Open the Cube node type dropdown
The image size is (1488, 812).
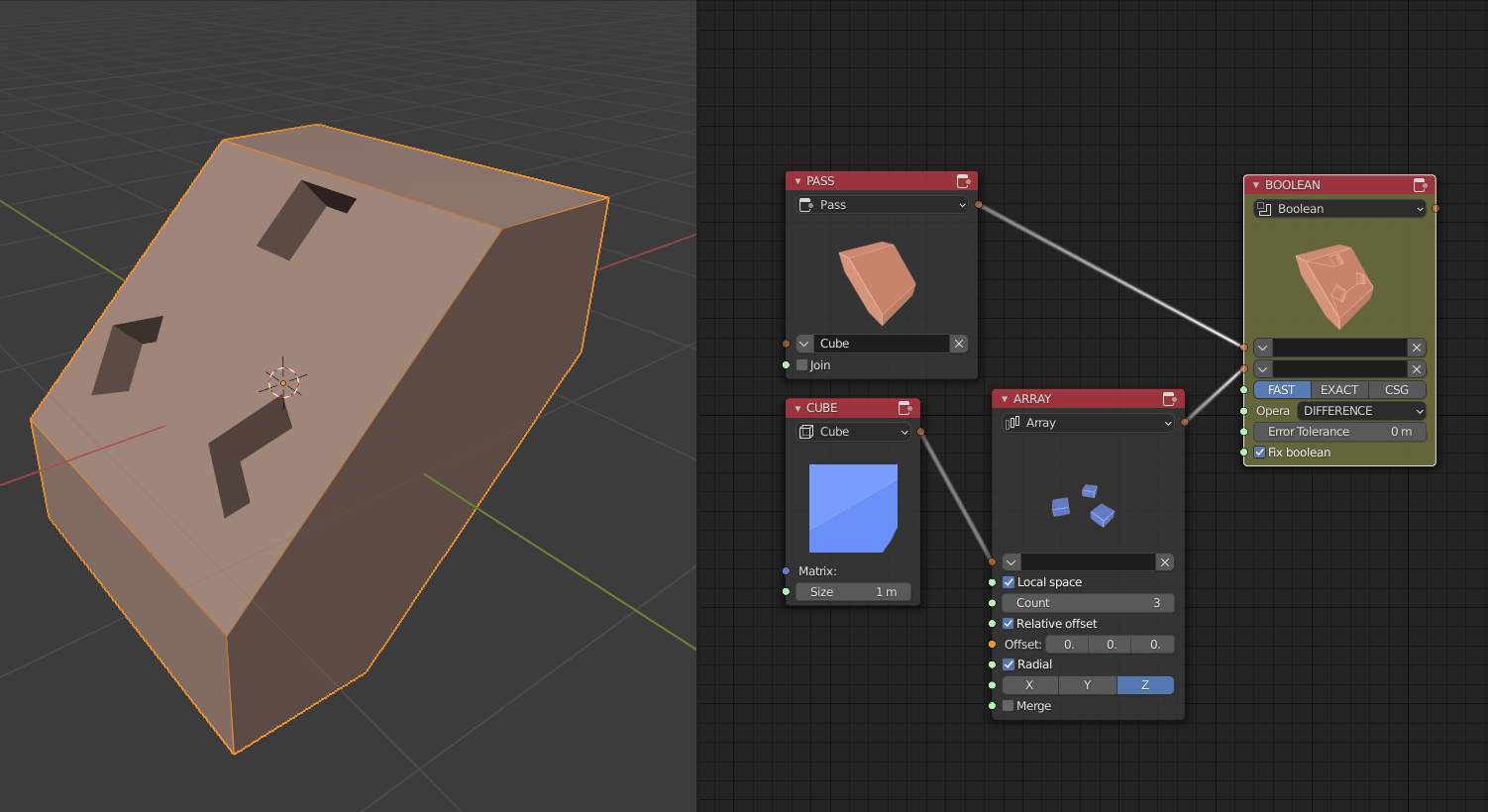click(x=853, y=432)
